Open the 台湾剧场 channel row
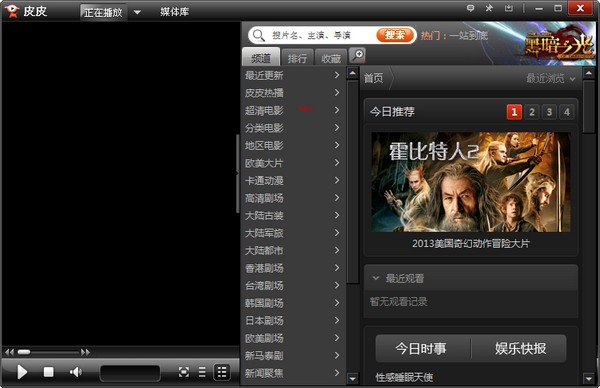The image size is (600, 388). (x=293, y=285)
